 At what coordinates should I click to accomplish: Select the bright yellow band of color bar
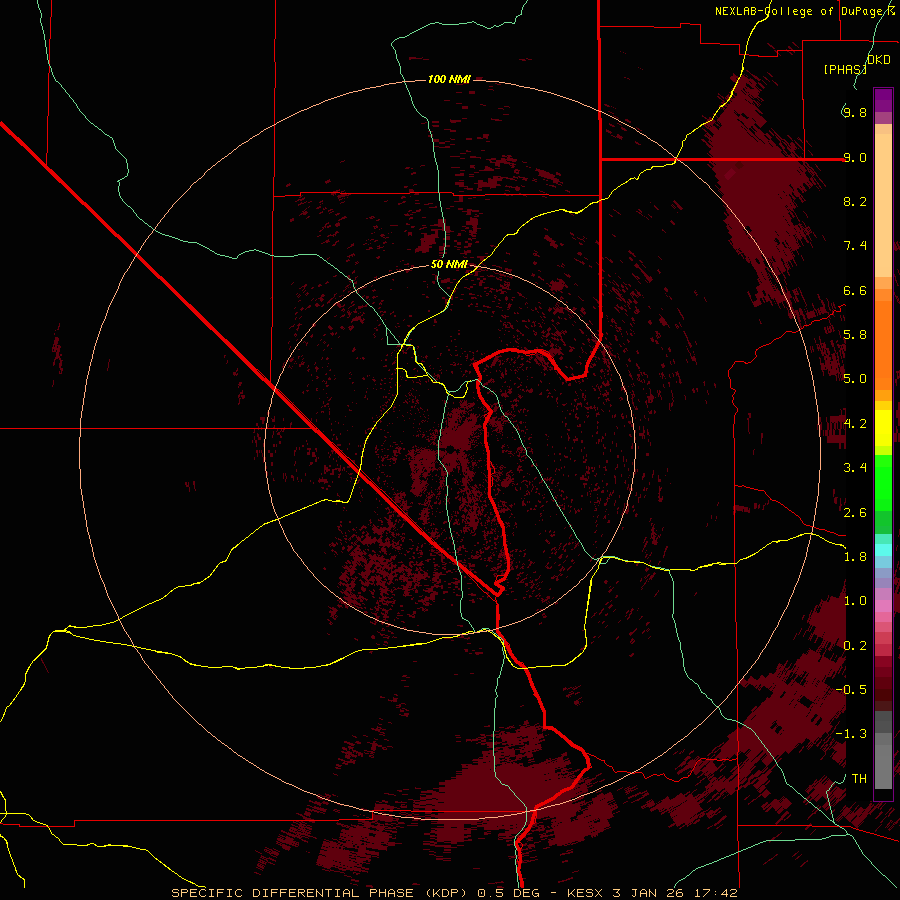click(x=883, y=428)
